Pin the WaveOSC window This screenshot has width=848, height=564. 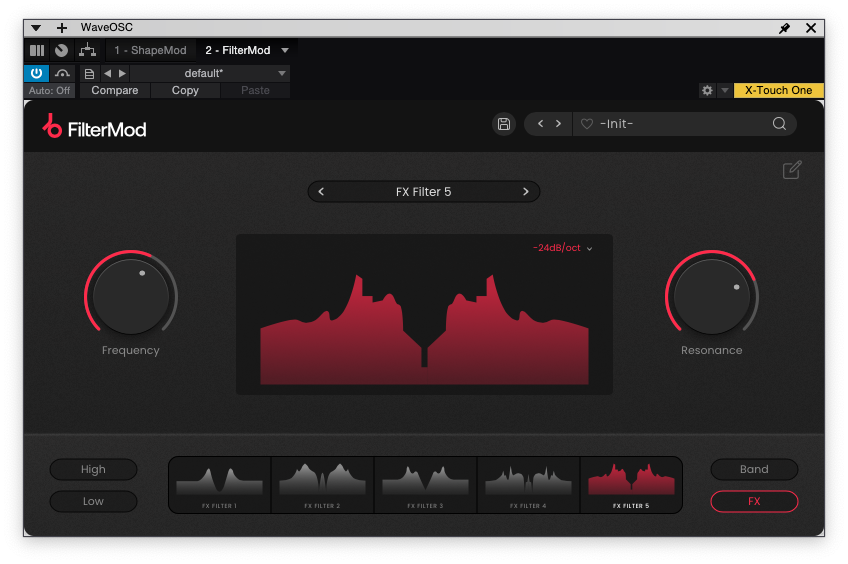coord(784,28)
